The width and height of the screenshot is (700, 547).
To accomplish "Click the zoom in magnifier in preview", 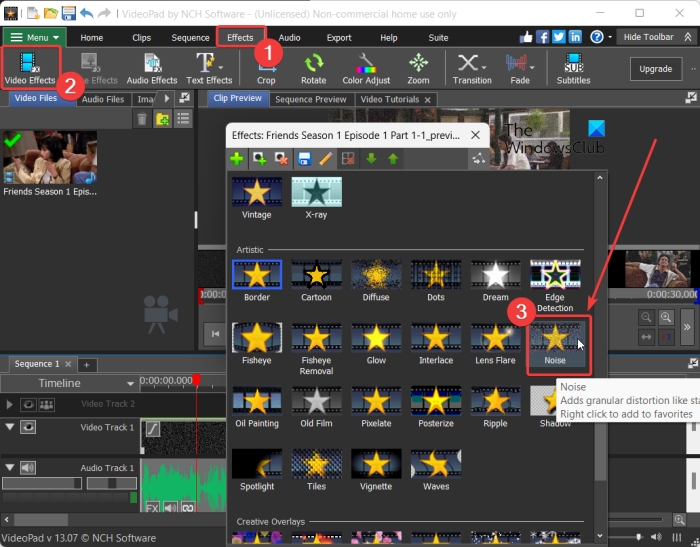I will pos(666,317).
